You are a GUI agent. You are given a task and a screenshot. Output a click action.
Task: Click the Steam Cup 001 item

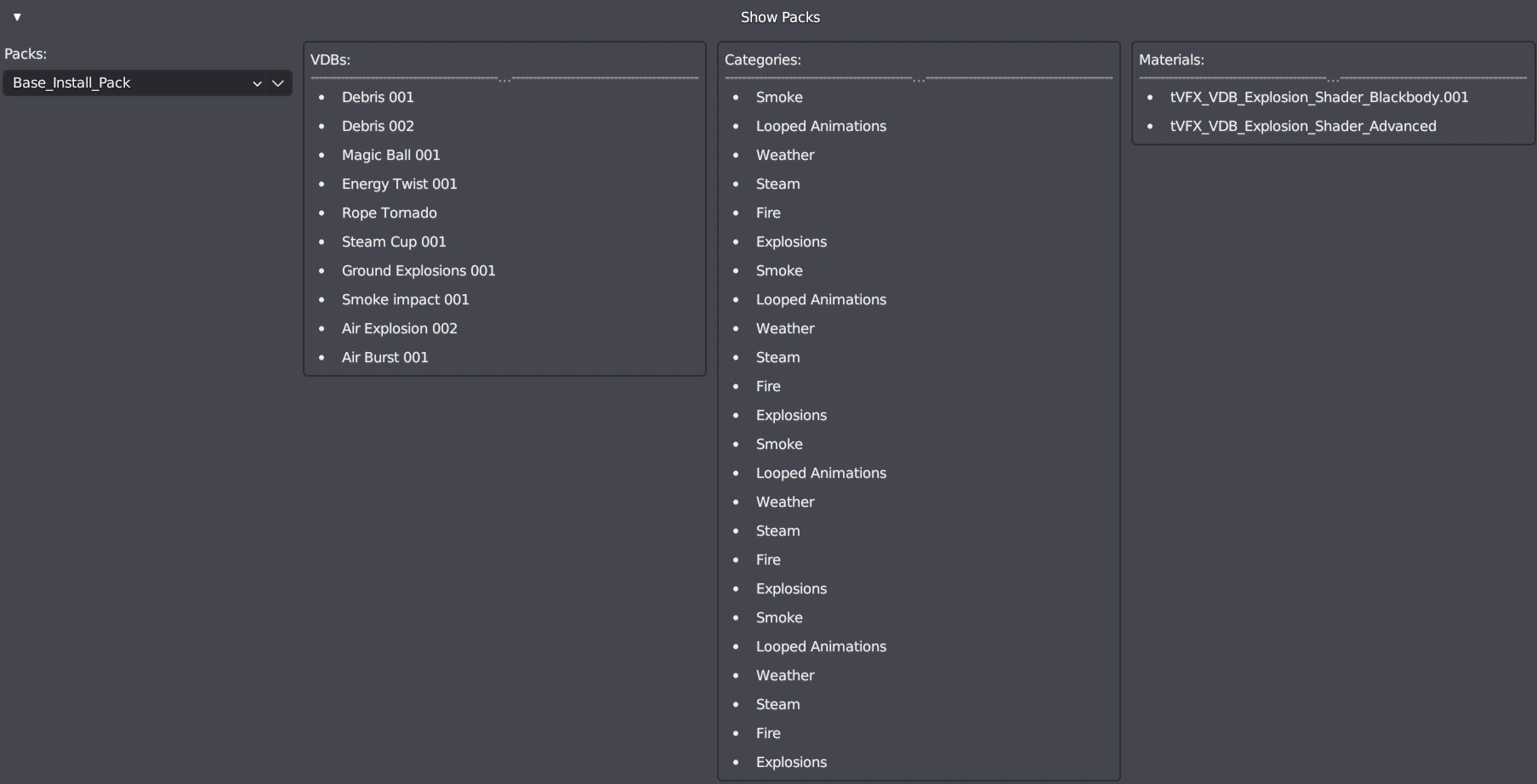click(x=394, y=241)
